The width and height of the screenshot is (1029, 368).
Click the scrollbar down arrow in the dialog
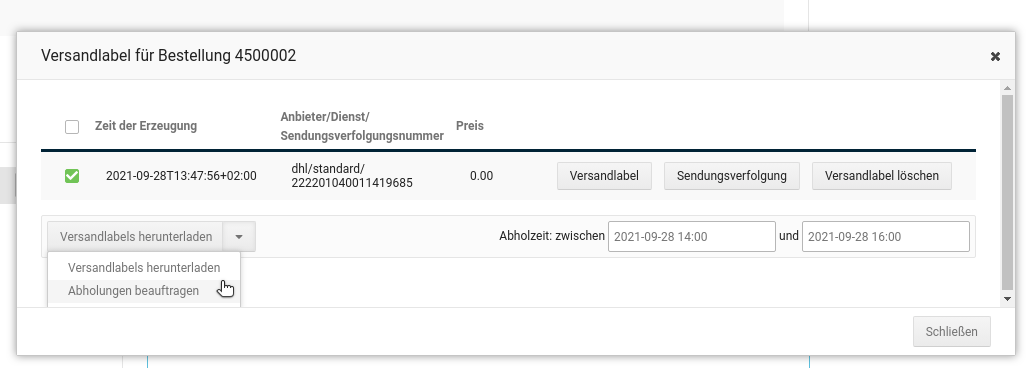pyautogui.click(x=1008, y=299)
